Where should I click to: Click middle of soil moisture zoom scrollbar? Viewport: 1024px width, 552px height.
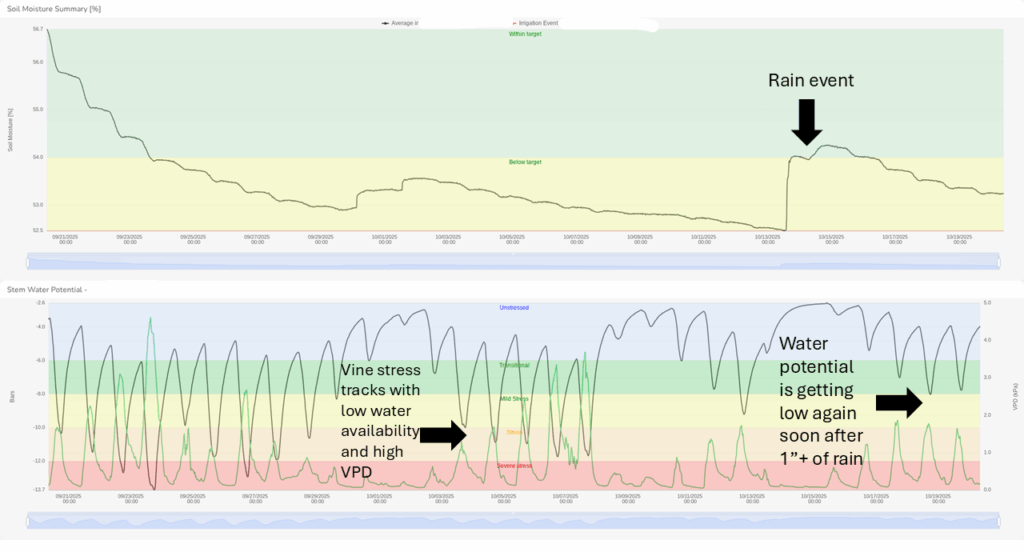point(514,261)
